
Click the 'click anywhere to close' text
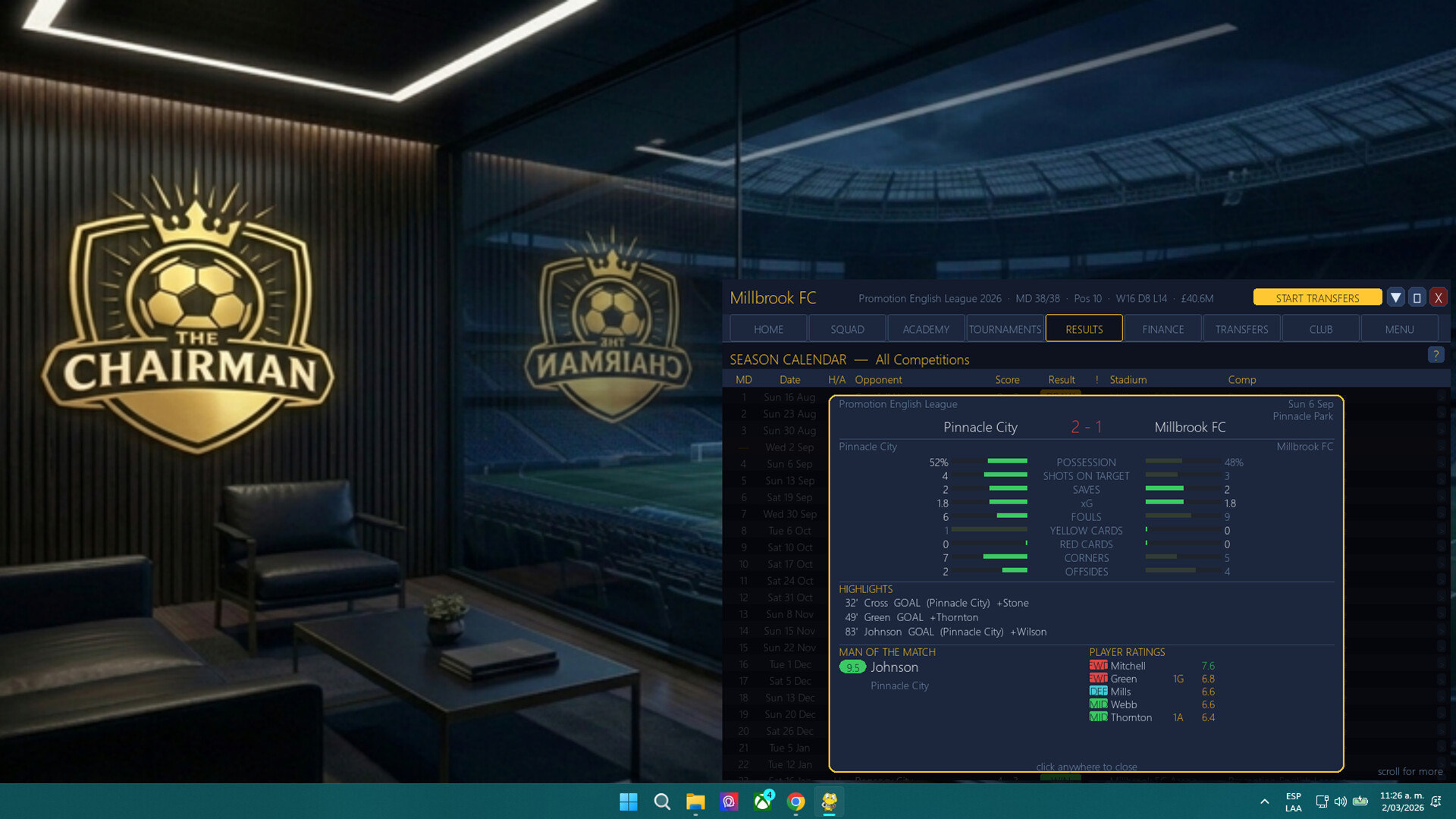tap(1086, 767)
